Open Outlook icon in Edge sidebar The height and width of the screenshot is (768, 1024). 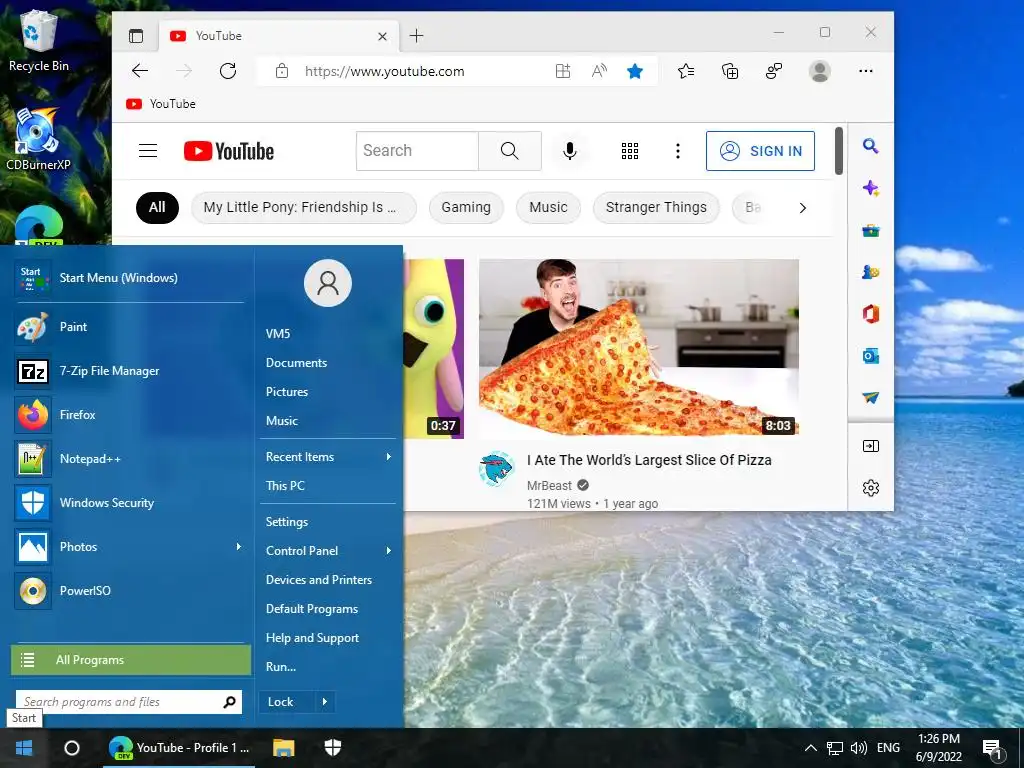click(x=871, y=356)
